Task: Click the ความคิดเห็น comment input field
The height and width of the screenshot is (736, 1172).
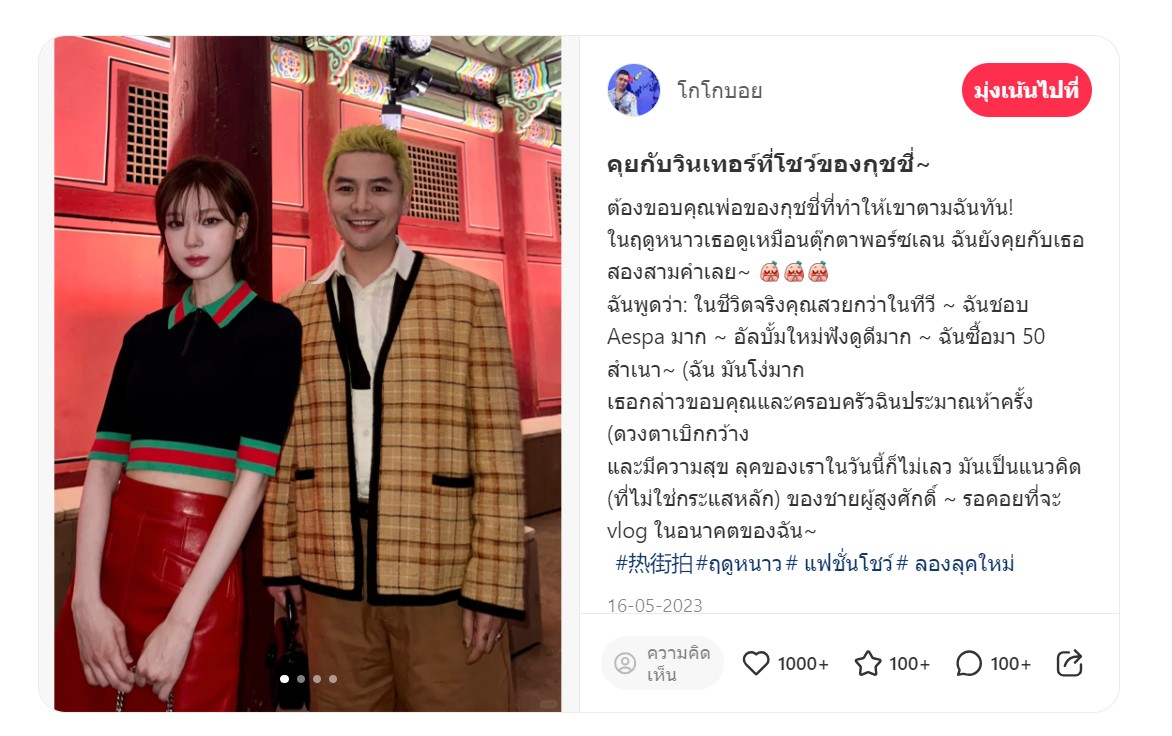Action: (x=662, y=664)
